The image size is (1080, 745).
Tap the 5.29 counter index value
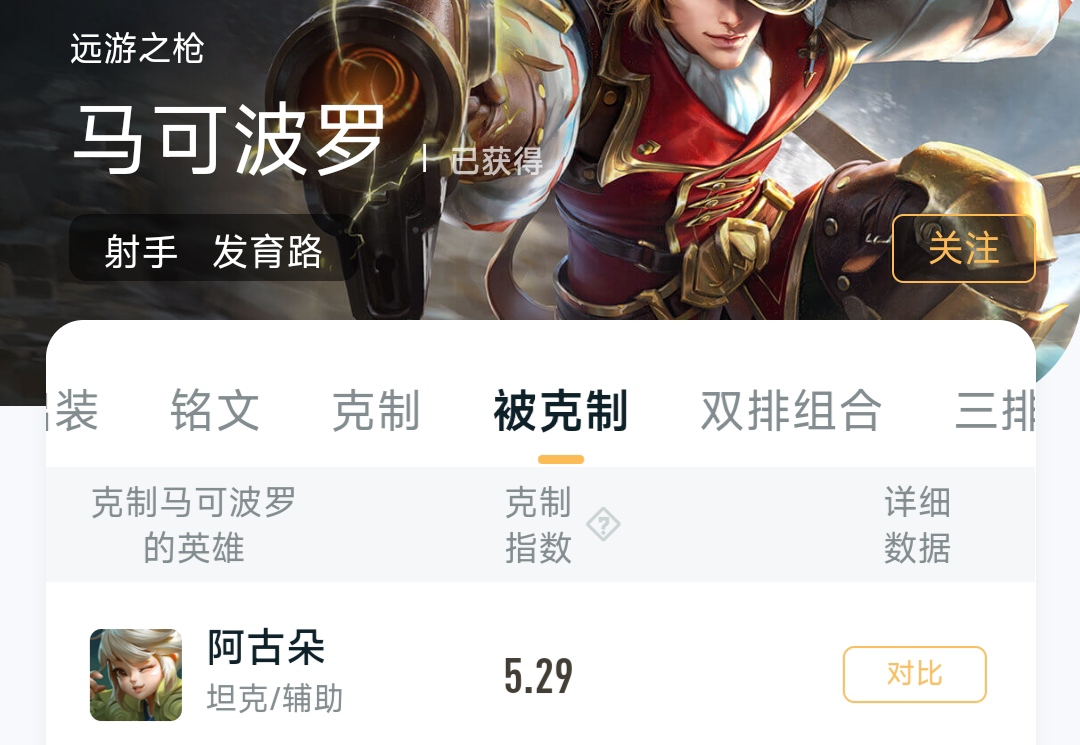(539, 675)
